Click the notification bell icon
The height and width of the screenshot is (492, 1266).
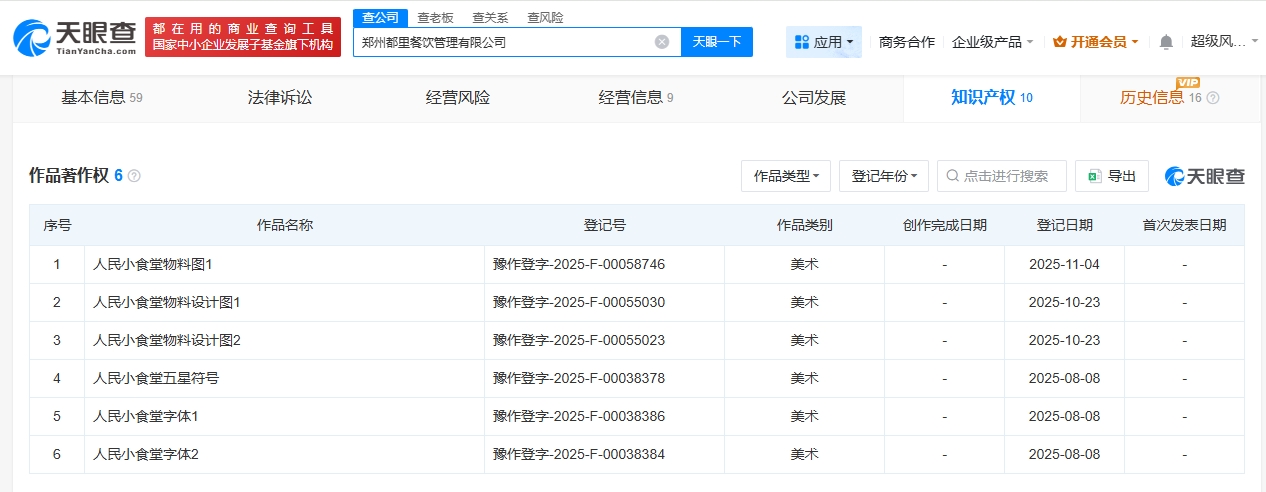click(x=1166, y=42)
